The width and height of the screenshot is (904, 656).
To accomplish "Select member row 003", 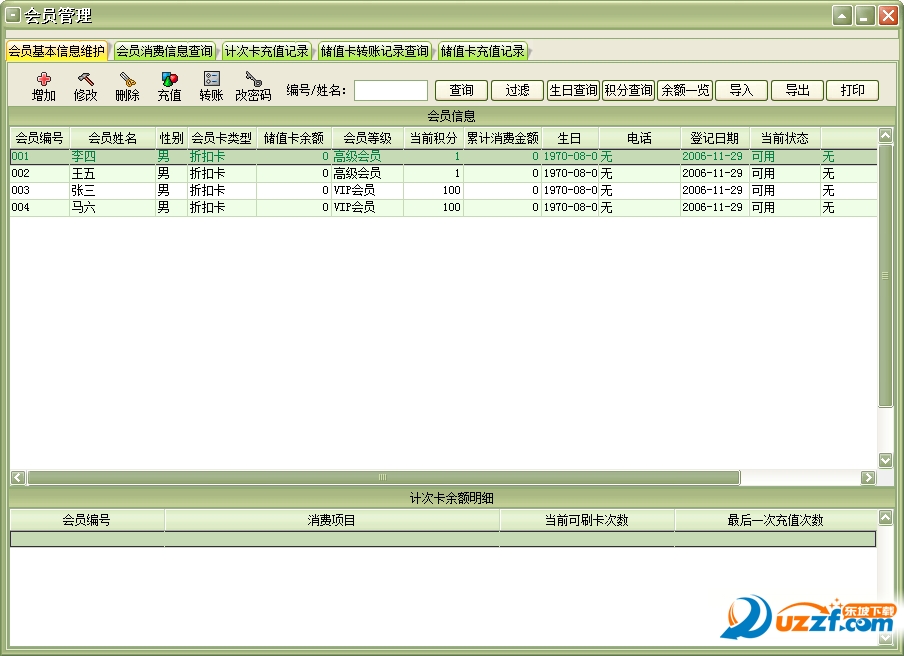I will (443, 190).
